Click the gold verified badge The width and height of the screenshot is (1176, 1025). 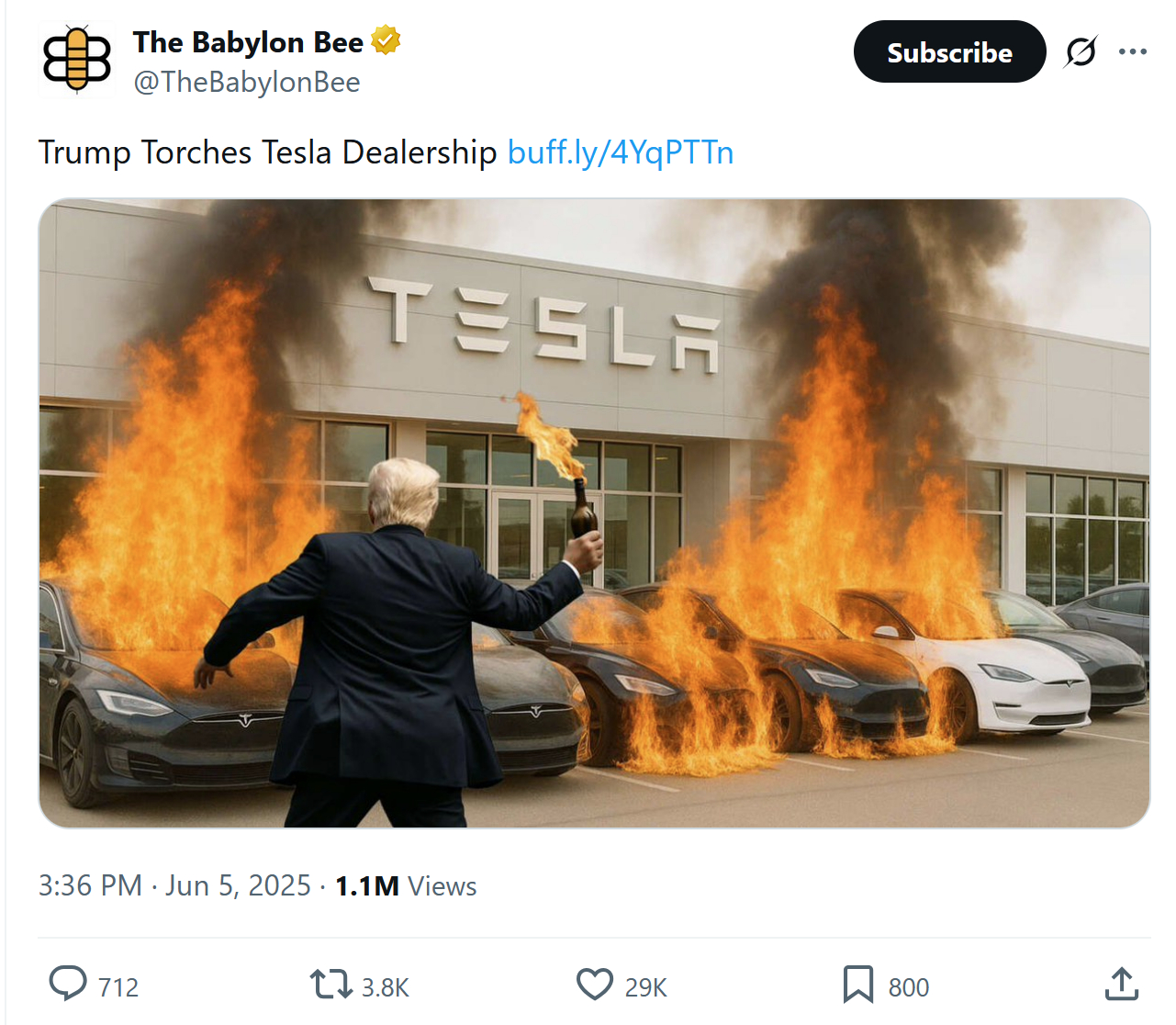386,41
